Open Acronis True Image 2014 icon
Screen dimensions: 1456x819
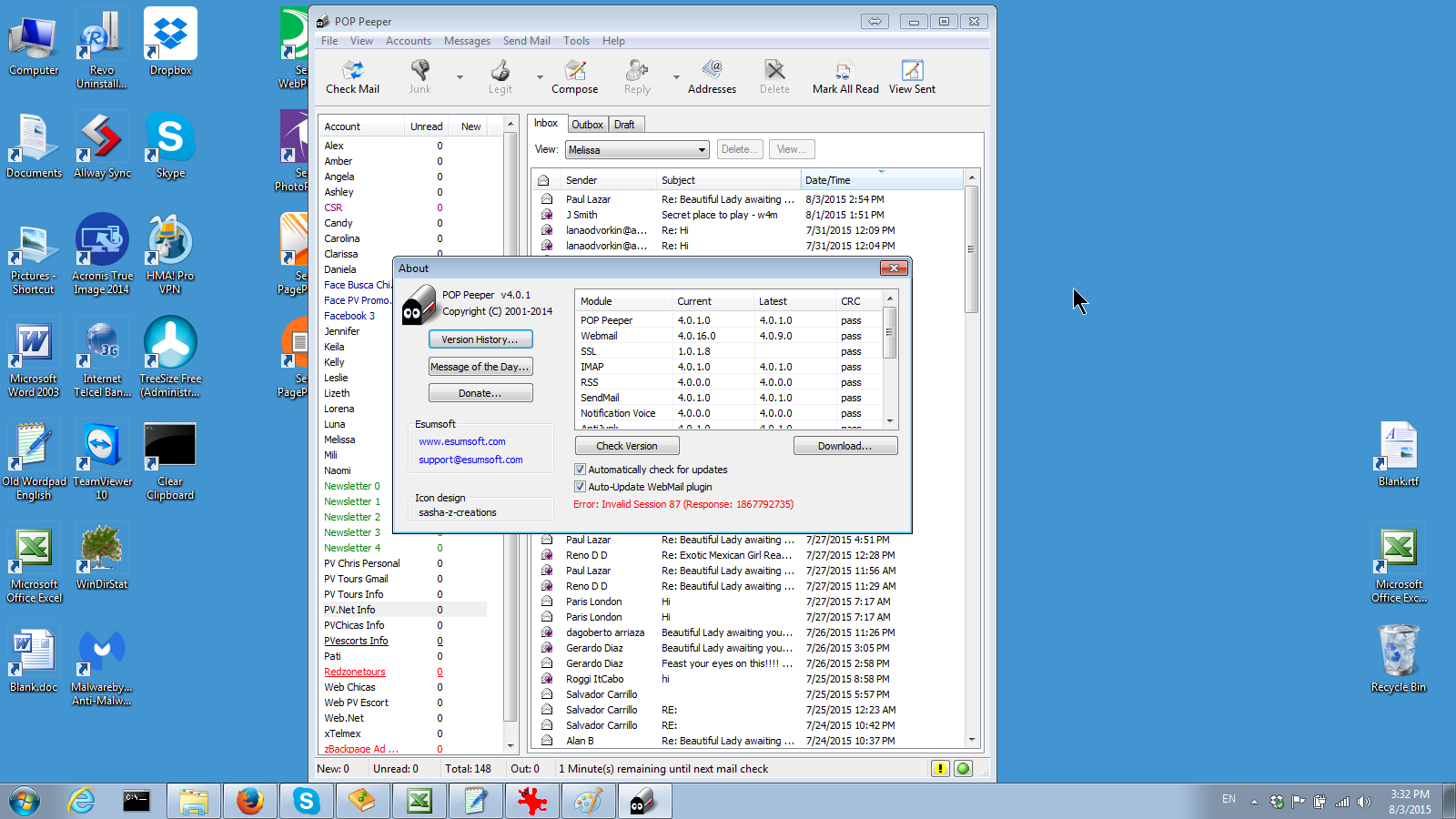[102, 254]
